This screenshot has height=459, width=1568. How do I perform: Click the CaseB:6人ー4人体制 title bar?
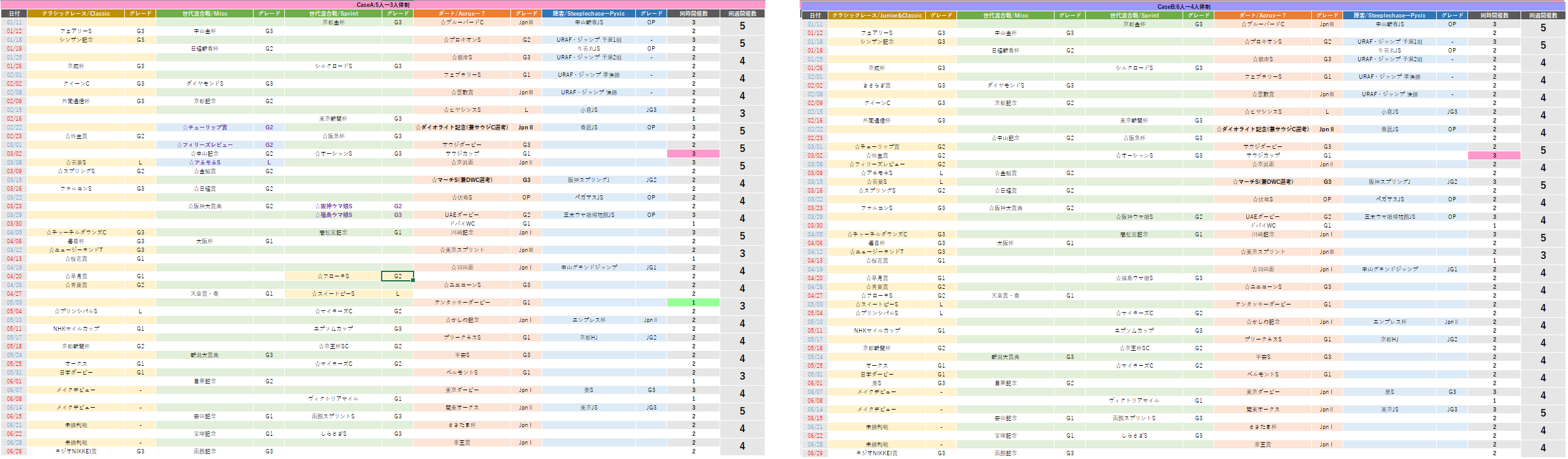1184,6
